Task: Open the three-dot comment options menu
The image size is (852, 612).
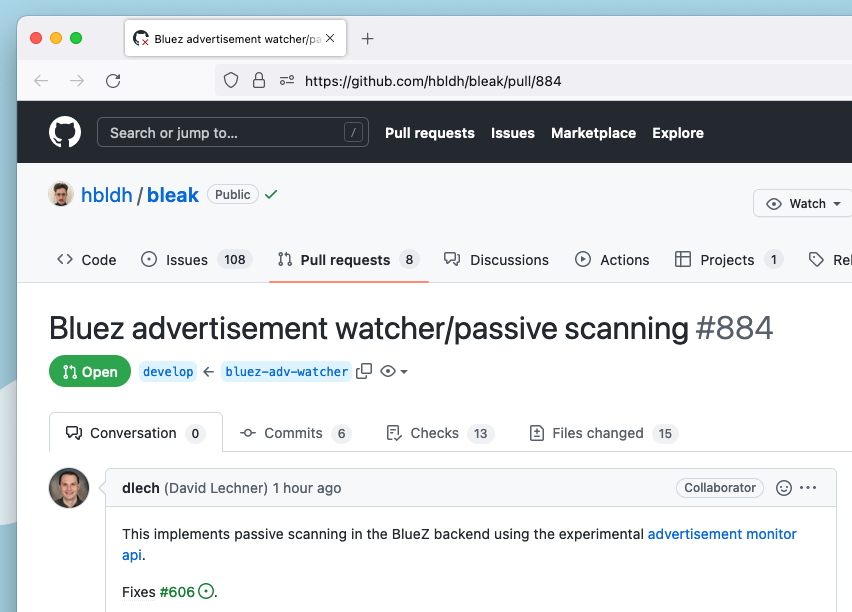Action: (x=808, y=488)
